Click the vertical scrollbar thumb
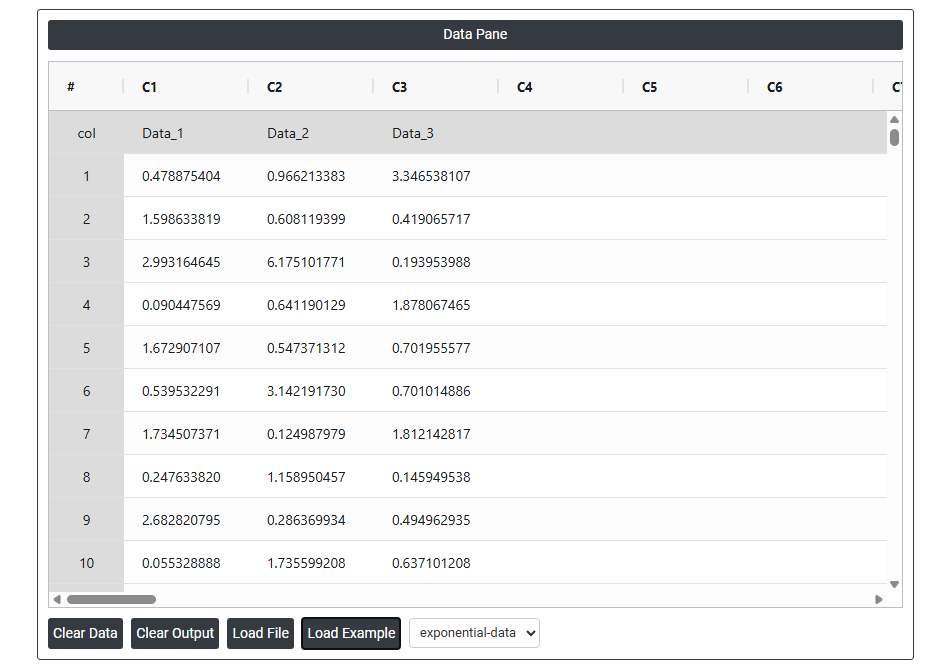This screenshot has height=672, width=930. click(894, 137)
